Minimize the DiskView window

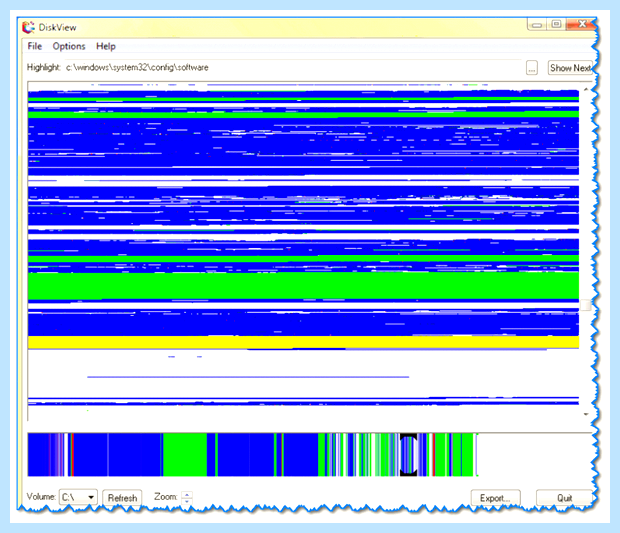coord(537,25)
